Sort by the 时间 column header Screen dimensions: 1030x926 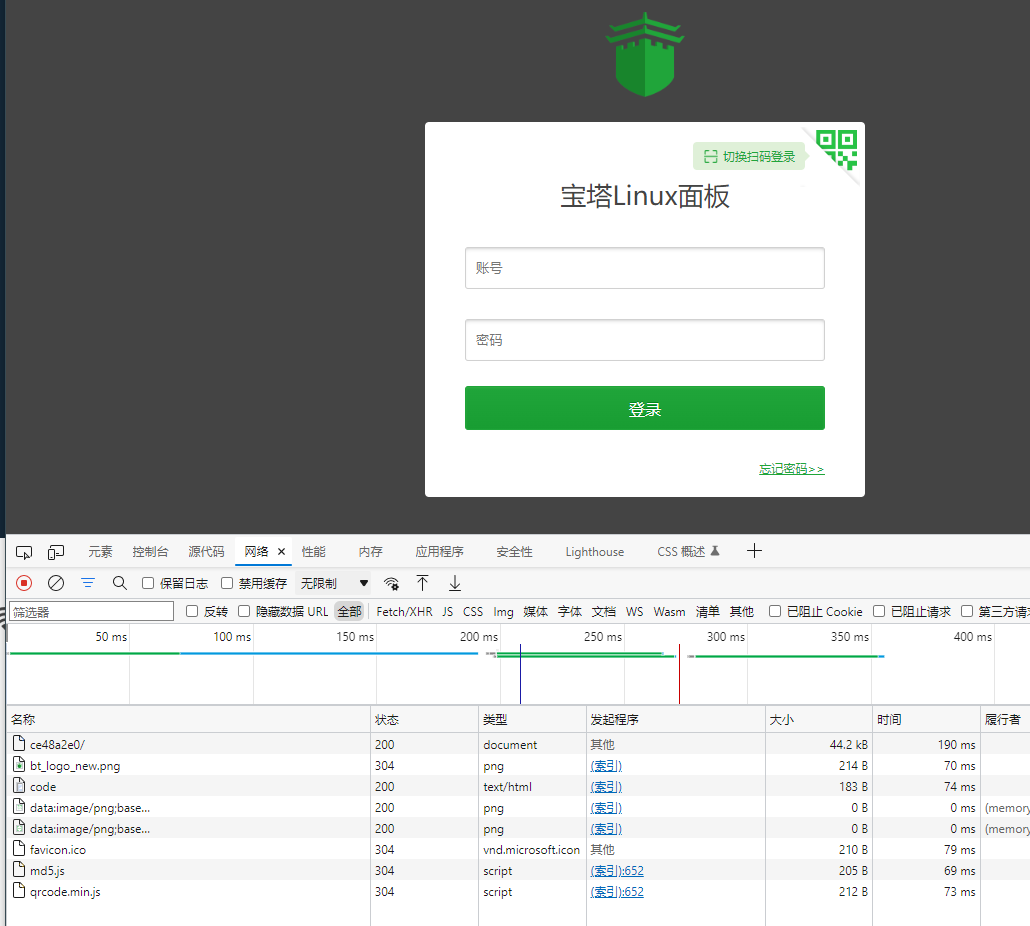tap(926, 719)
